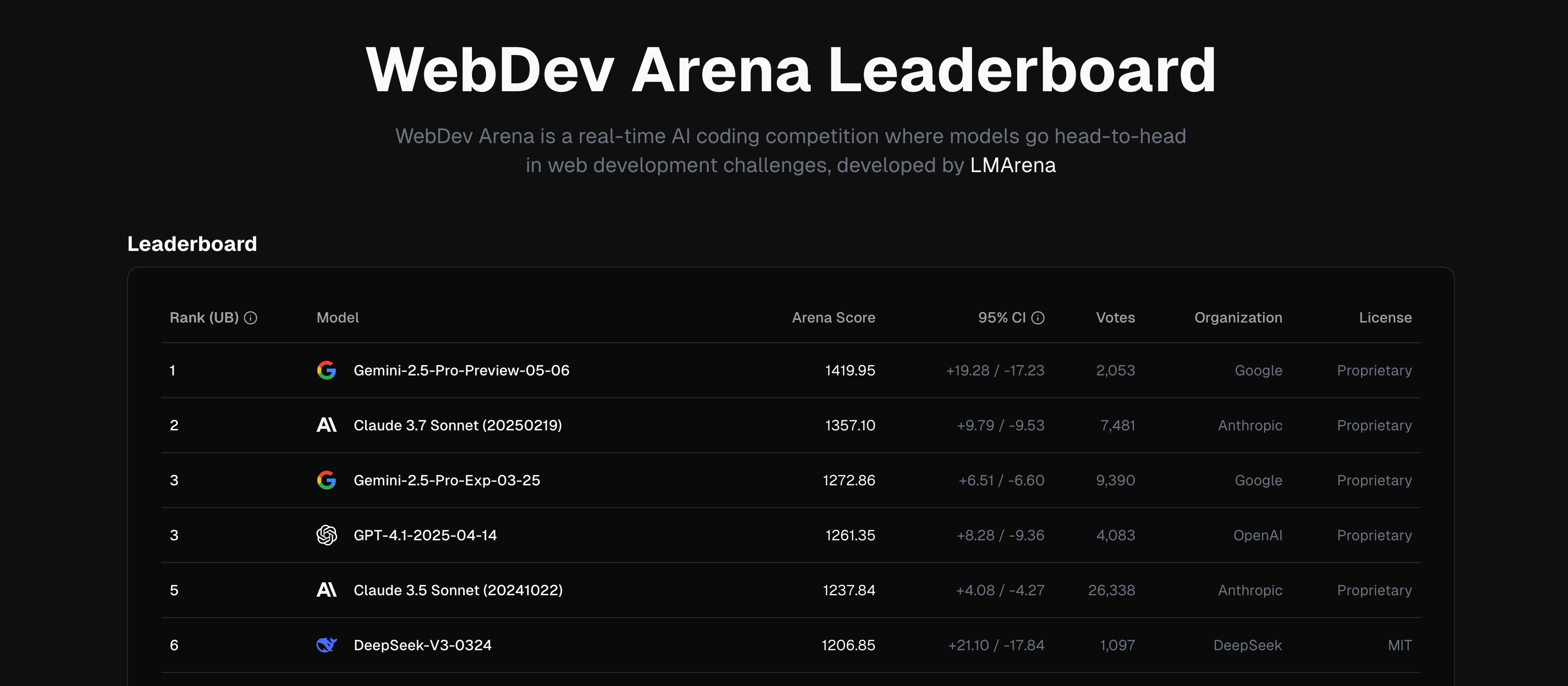Click the Gemini-2.5-Pro-Exp-03-25 model name
The width and height of the screenshot is (1568, 686).
pyautogui.click(x=446, y=480)
